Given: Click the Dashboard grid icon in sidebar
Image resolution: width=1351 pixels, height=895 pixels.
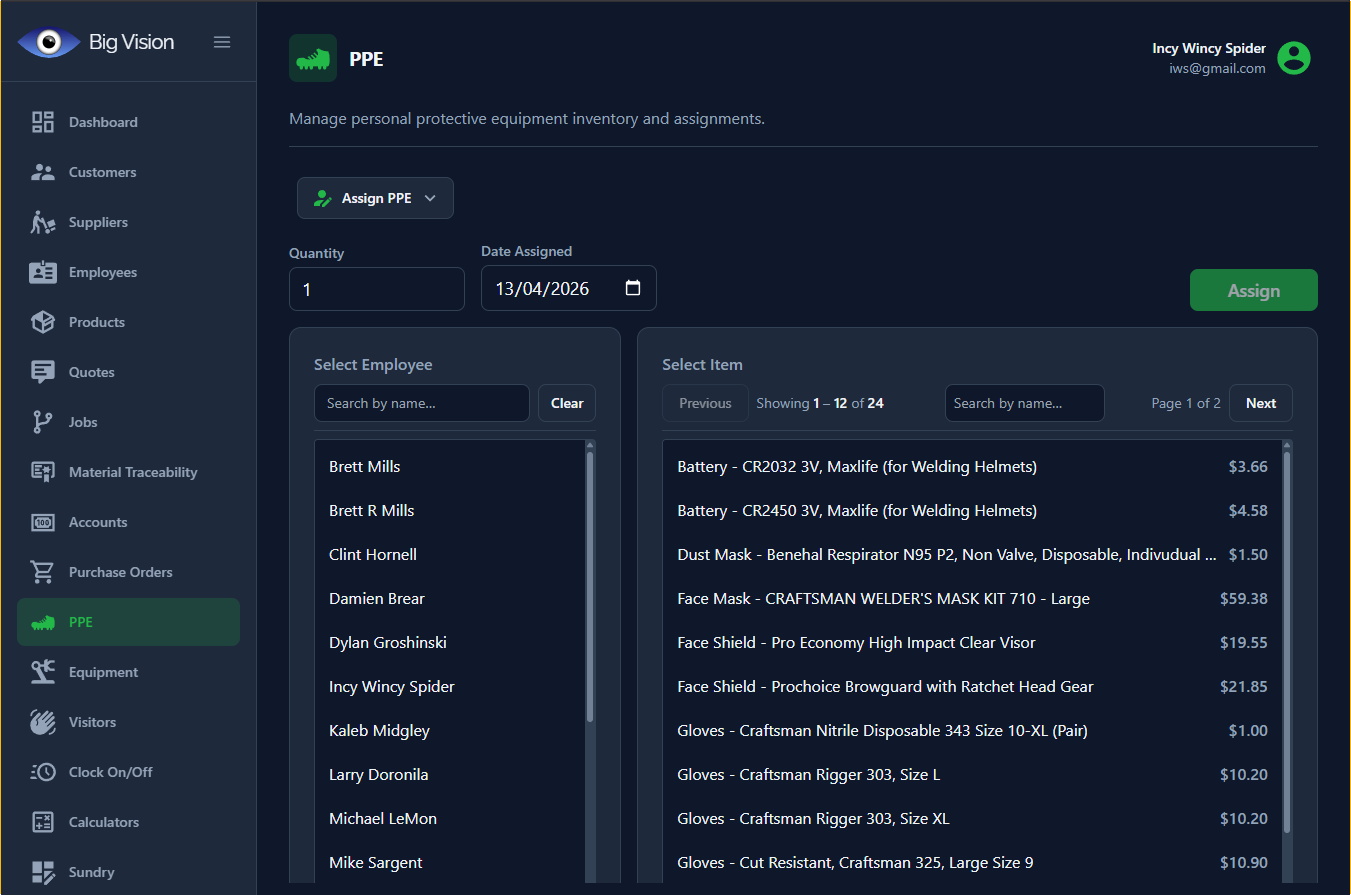Looking at the screenshot, I should tap(43, 122).
